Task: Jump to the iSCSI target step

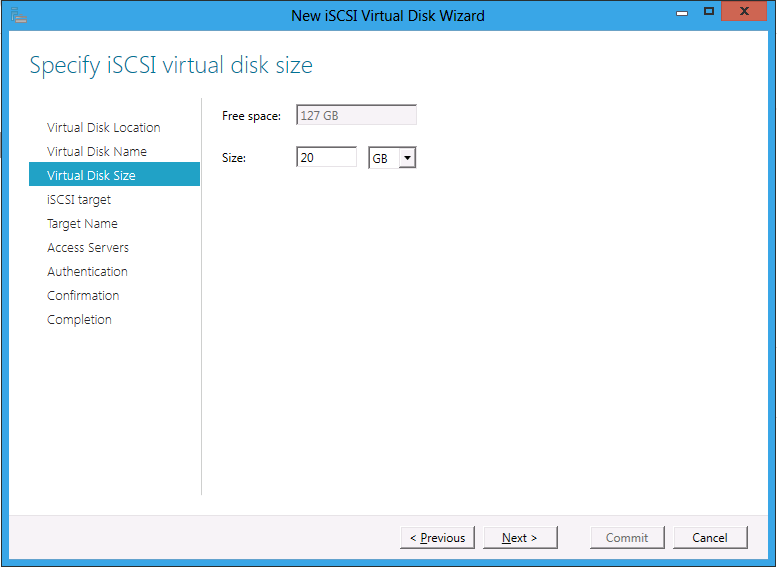Action: [x=79, y=199]
